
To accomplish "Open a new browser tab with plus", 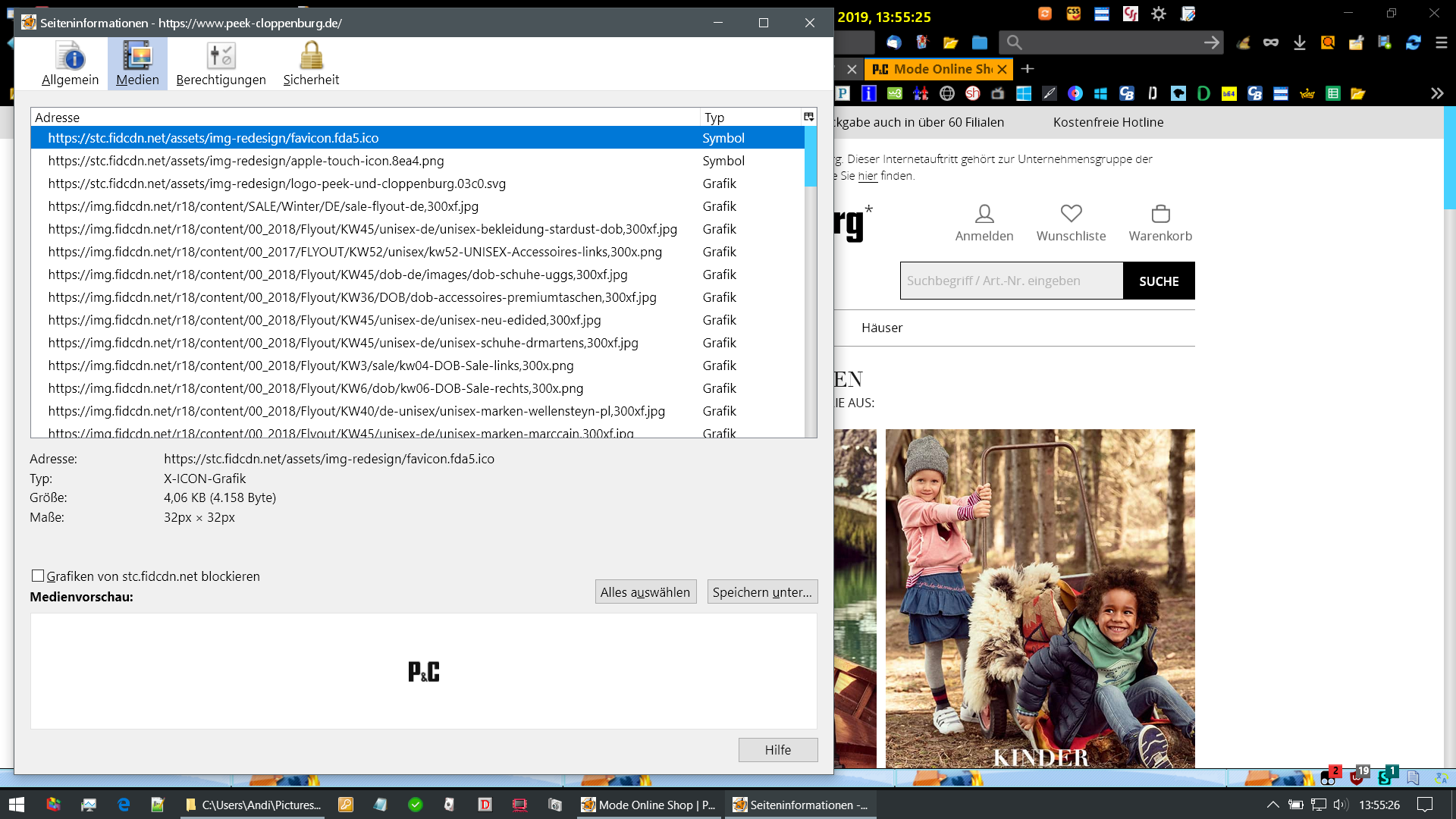I will pyautogui.click(x=1028, y=69).
